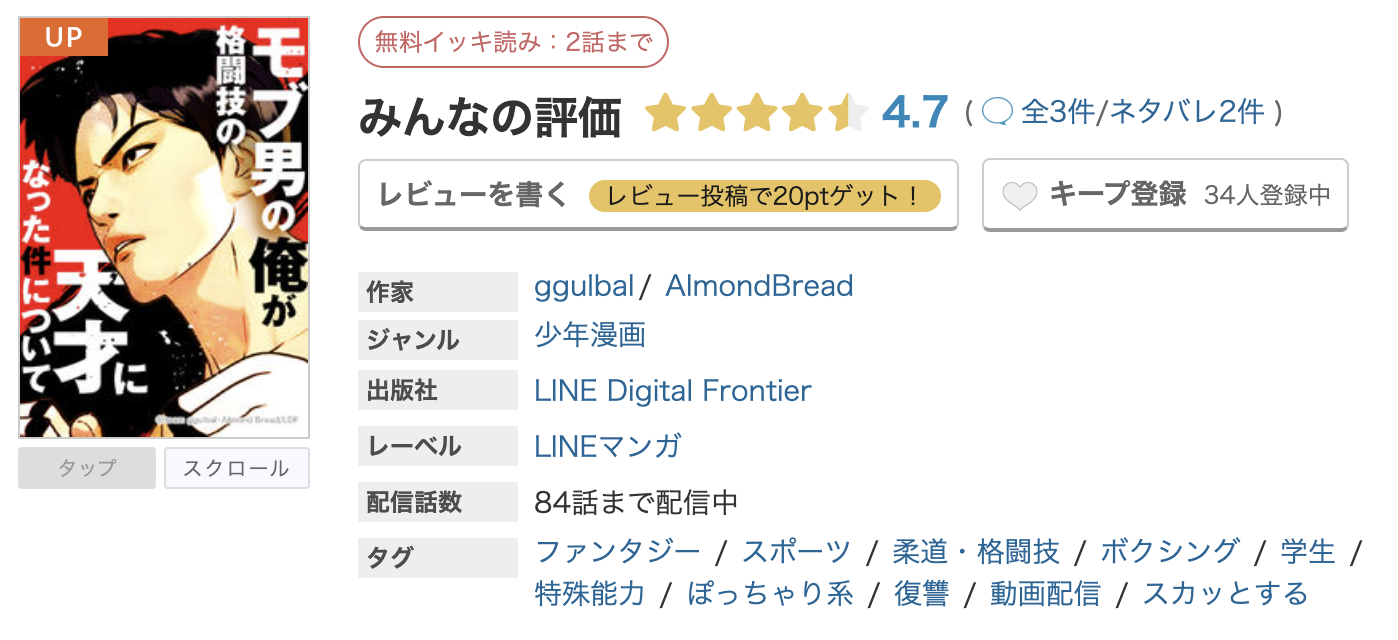The width and height of the screenshot is (1398, 640).
Task: Select the 柔道・格闘技 tag
Action: 975,551
